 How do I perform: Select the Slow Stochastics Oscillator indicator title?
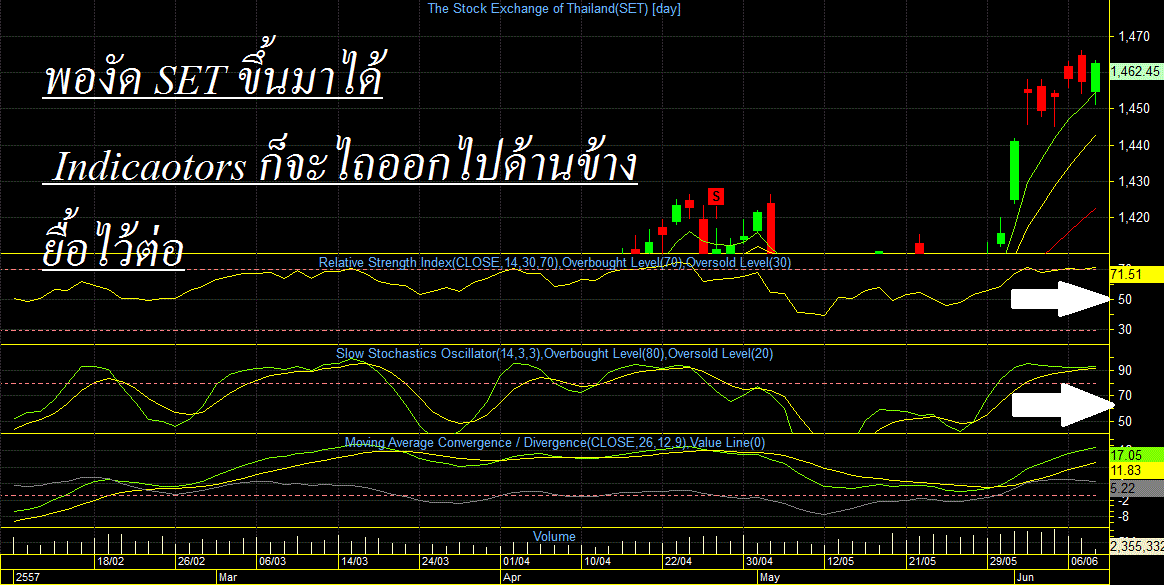tap(555, 353)
